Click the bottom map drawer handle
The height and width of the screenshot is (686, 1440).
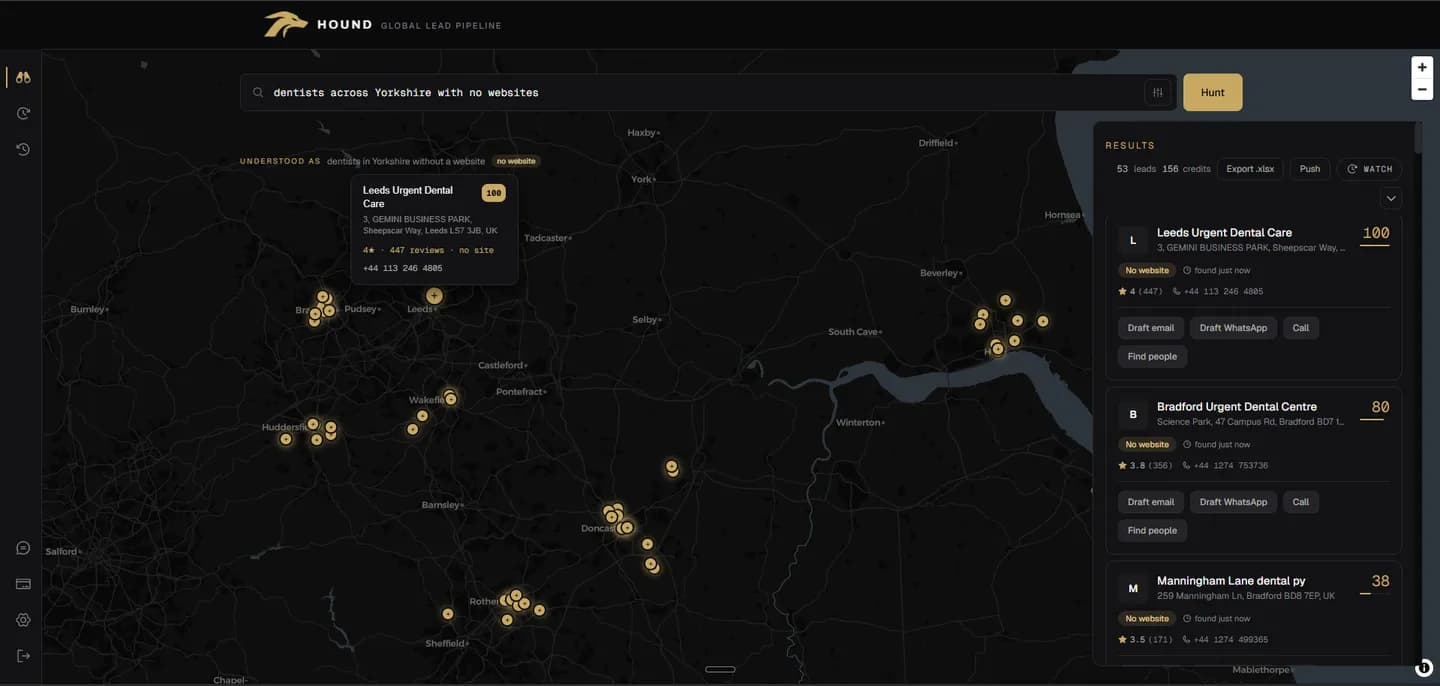coord(720,669)
